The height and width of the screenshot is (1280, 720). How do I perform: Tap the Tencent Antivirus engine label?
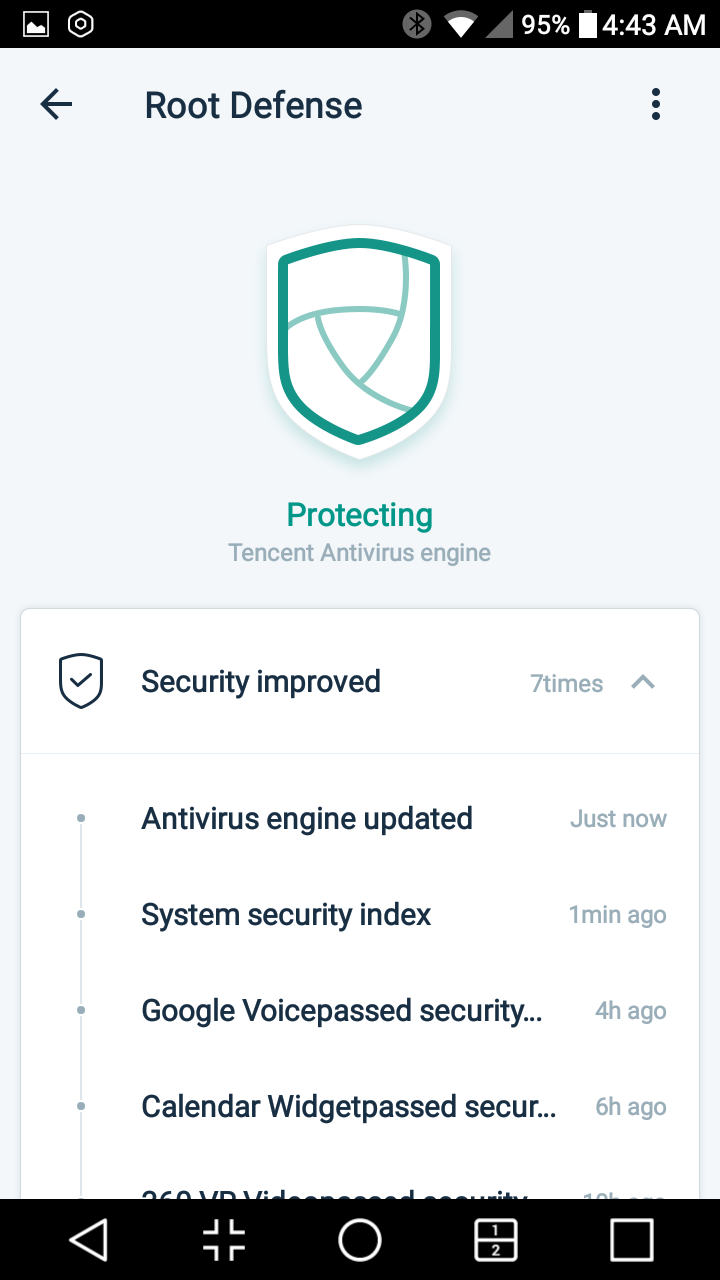[x=360, y=553]
